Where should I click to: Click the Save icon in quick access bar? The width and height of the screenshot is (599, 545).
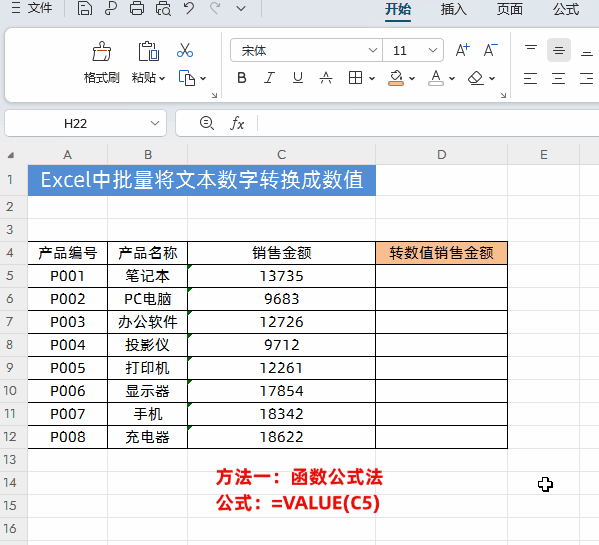(x=84, y=8)
